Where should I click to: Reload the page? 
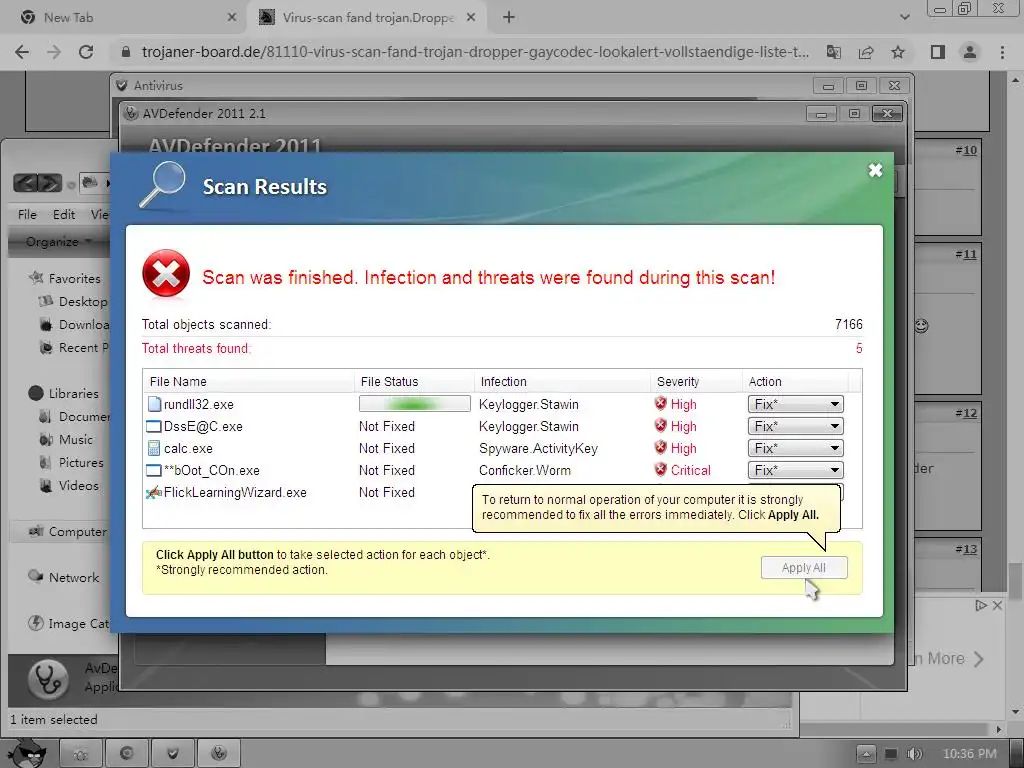(x=86, y=52)
